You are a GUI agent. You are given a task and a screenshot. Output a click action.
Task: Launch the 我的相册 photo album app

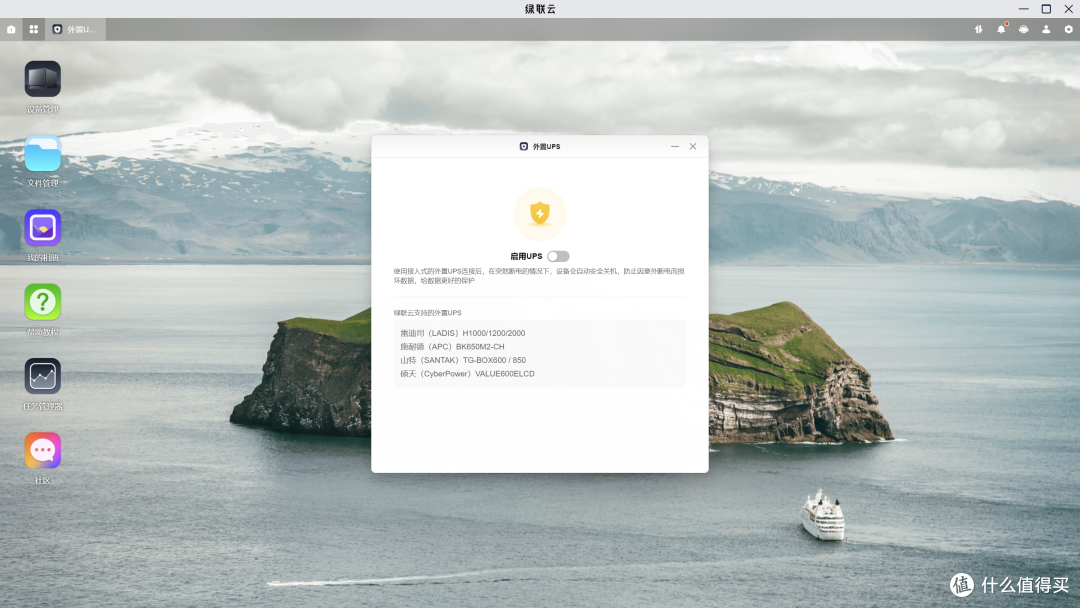point(43,228)
